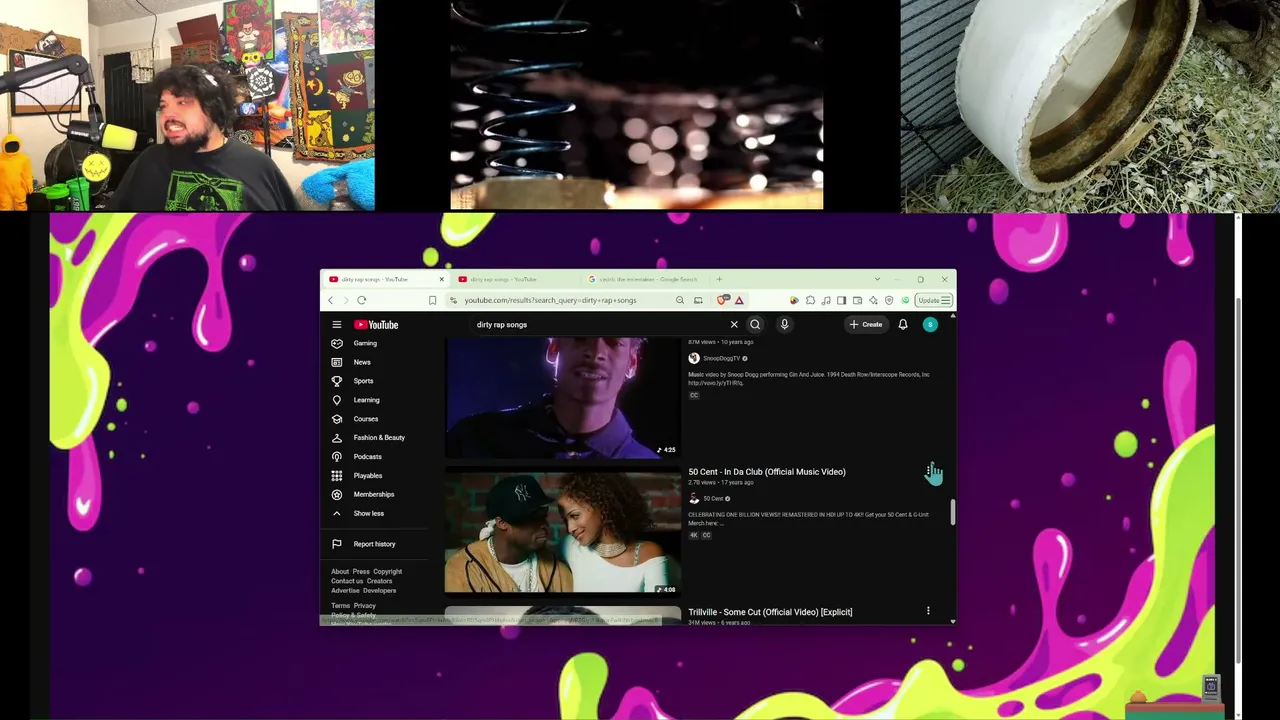The image size is (1280, 720).
Task: Switch to the Google Search tab
Action: [646, 280]
